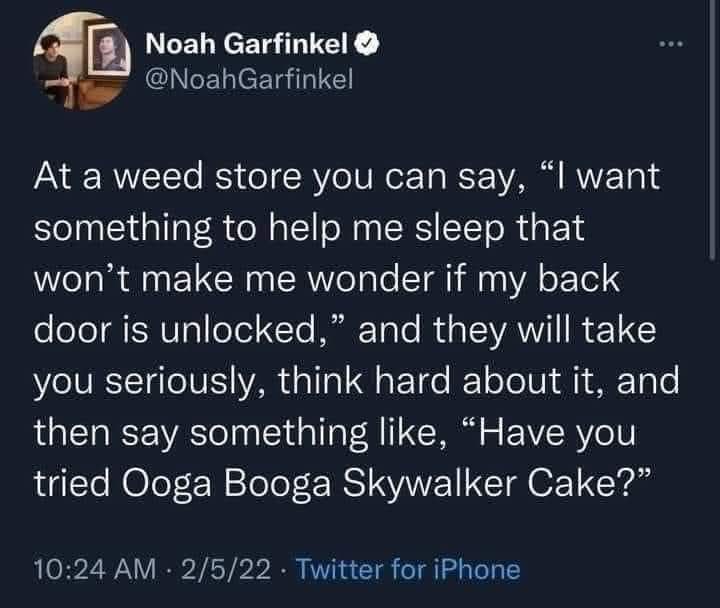
Task: Click the word 'seriously' in the tweet
Action: pos(178,383)
